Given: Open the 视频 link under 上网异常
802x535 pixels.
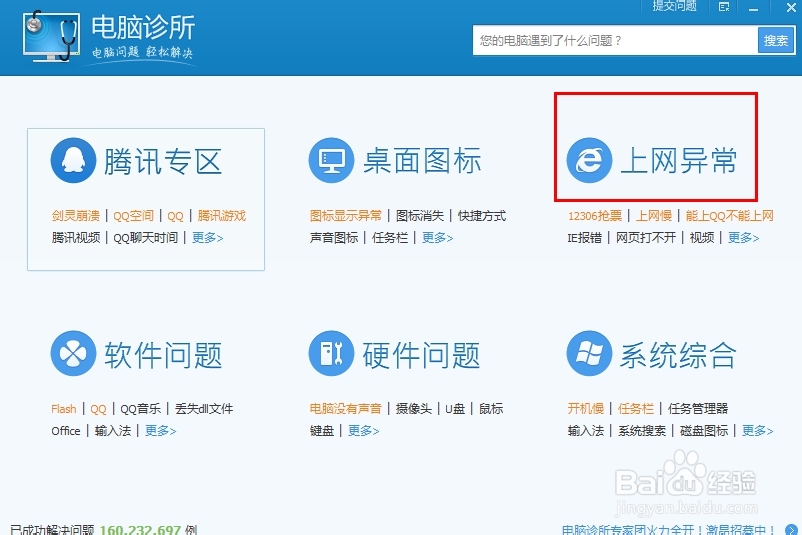Looking at the screenshot, I should [702, 238].
